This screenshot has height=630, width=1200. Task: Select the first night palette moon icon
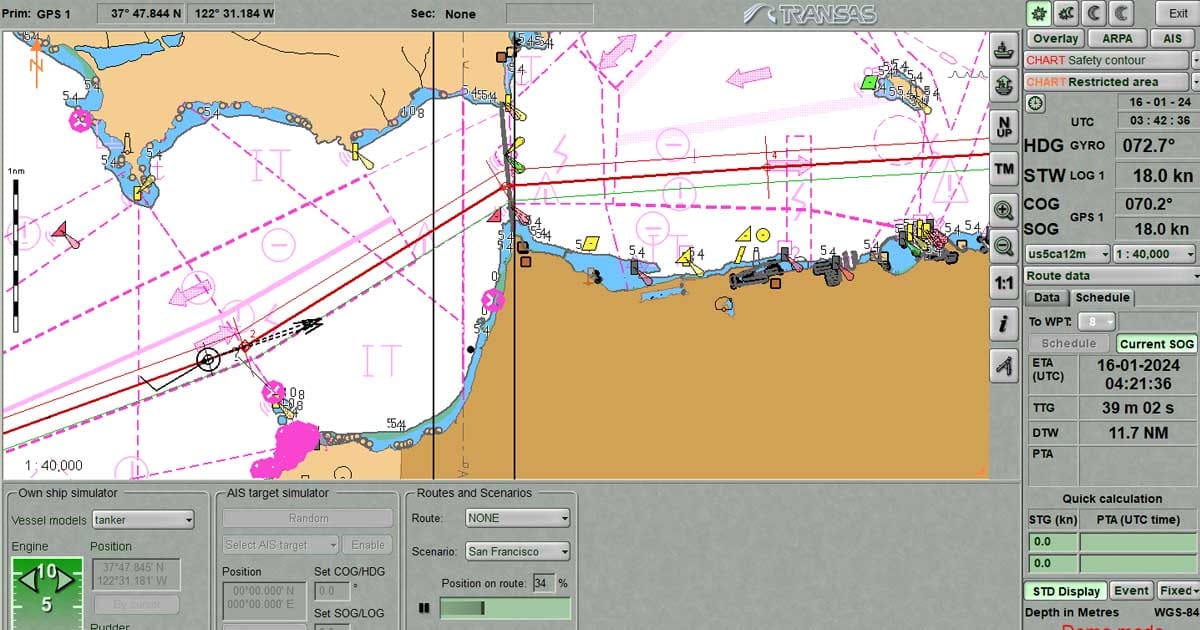[x=1094, y=13]
